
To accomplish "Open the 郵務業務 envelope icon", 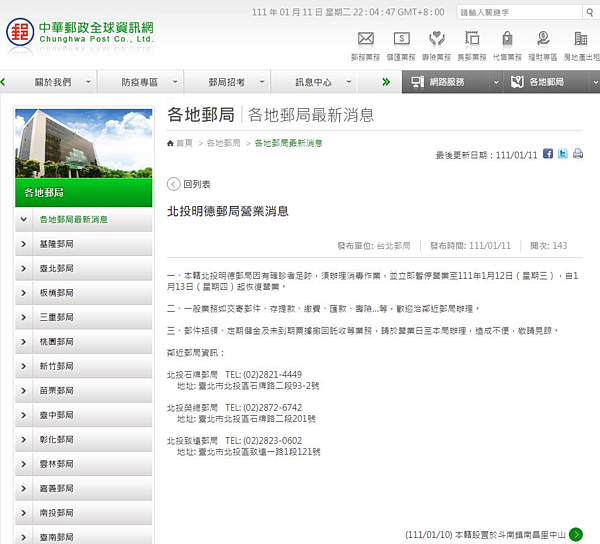I will [365, 38].
